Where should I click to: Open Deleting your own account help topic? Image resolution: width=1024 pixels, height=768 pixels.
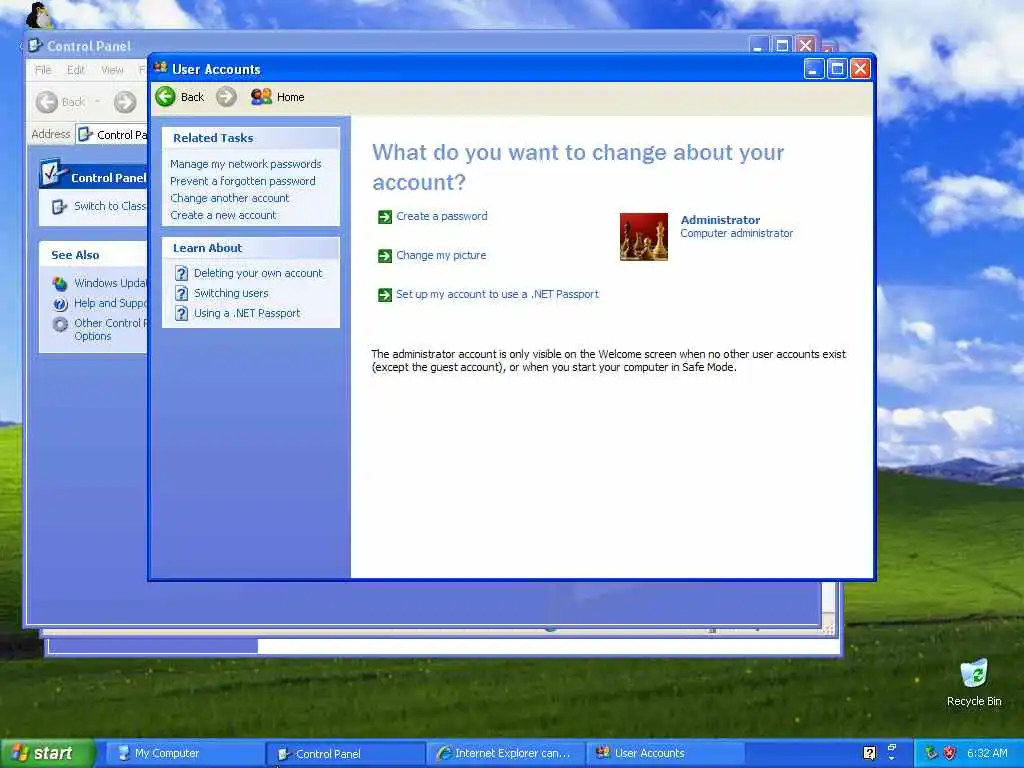click(258, 273)
